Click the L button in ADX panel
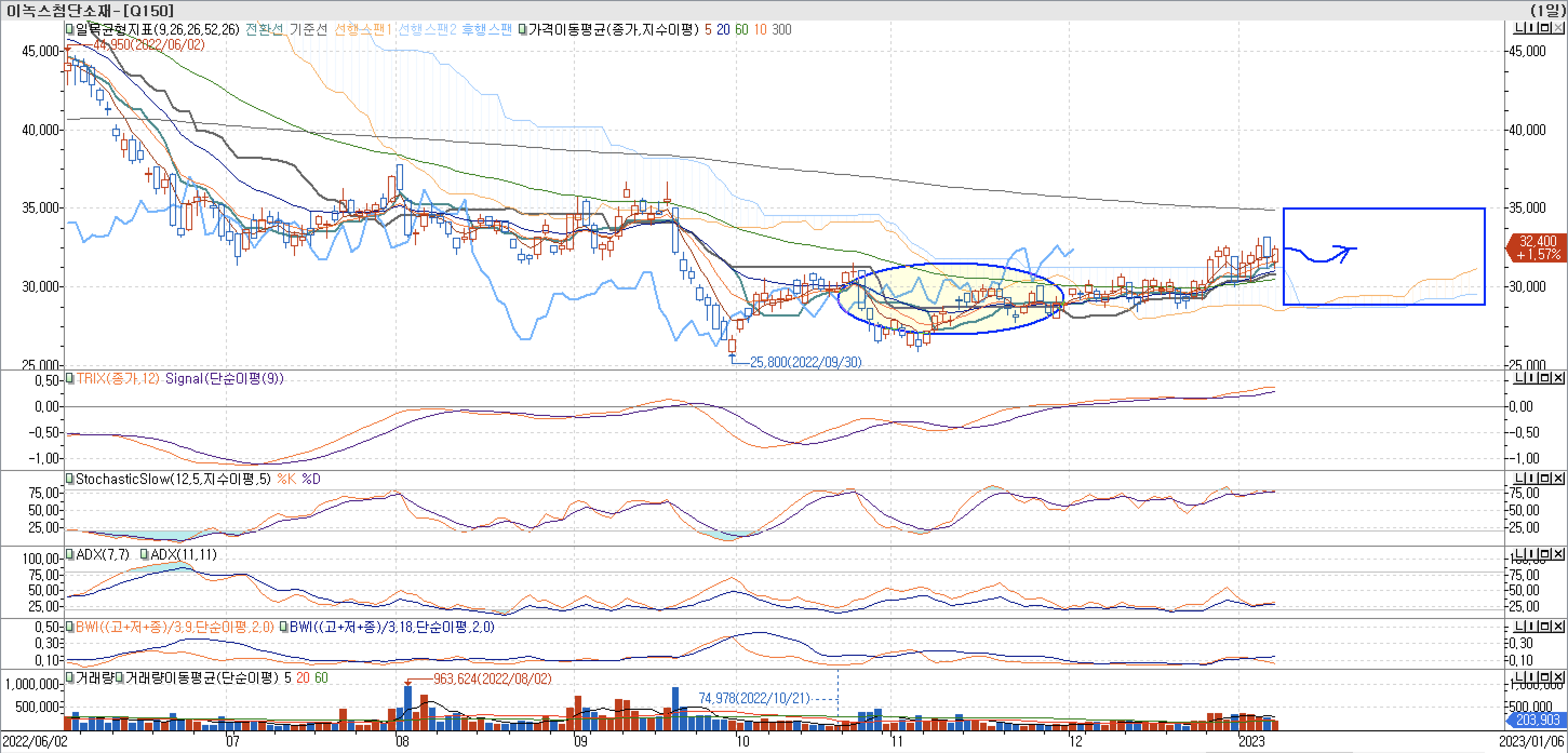Screen dimensions: 1568x753 (x=1518, y=554)
